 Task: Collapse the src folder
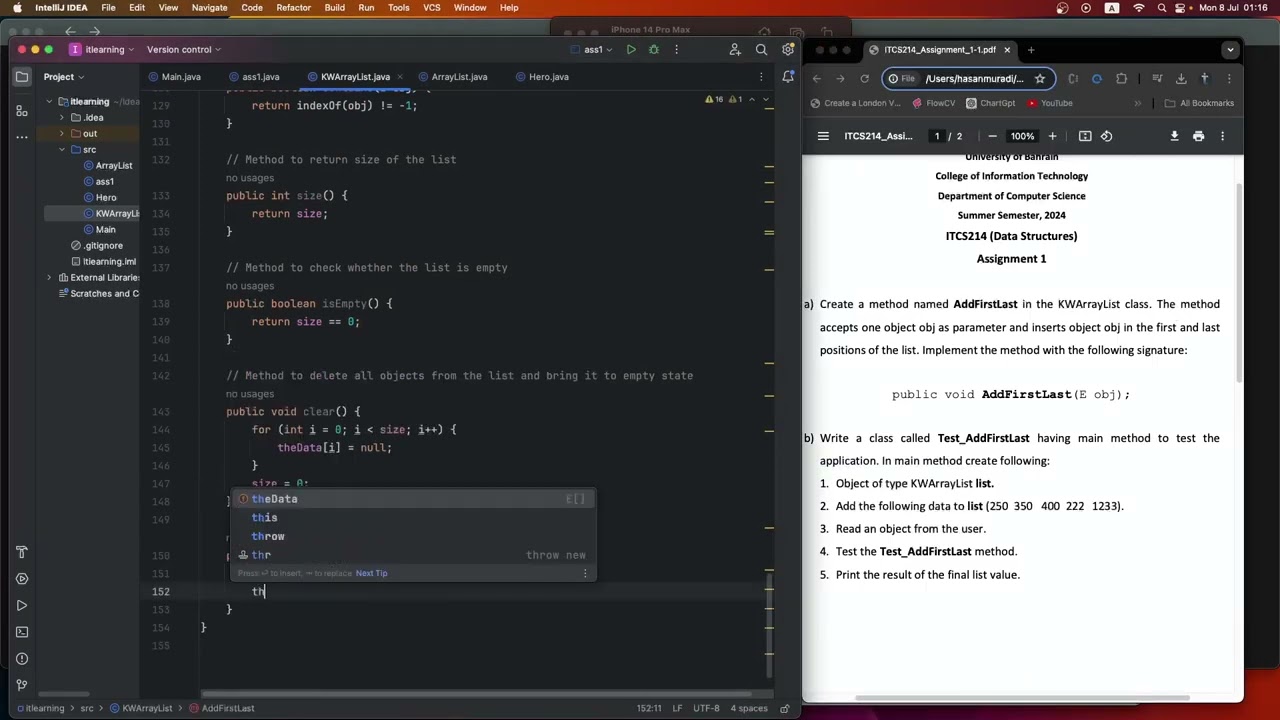point(62,150)
